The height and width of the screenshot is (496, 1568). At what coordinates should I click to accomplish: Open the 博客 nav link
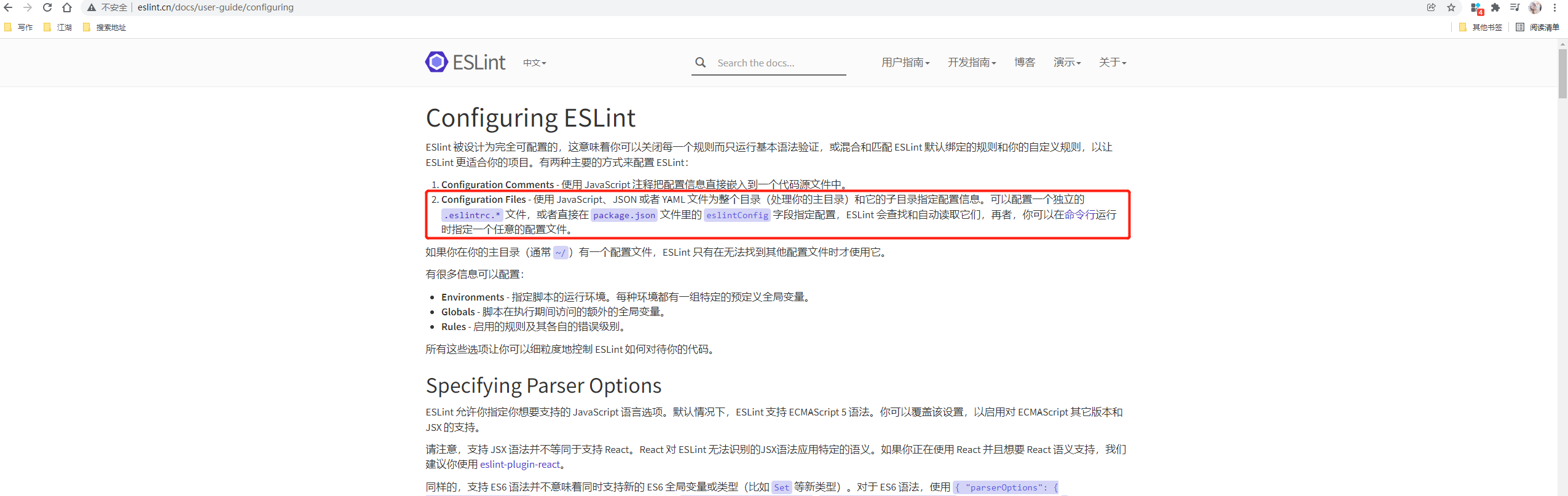pos(1025,63)
